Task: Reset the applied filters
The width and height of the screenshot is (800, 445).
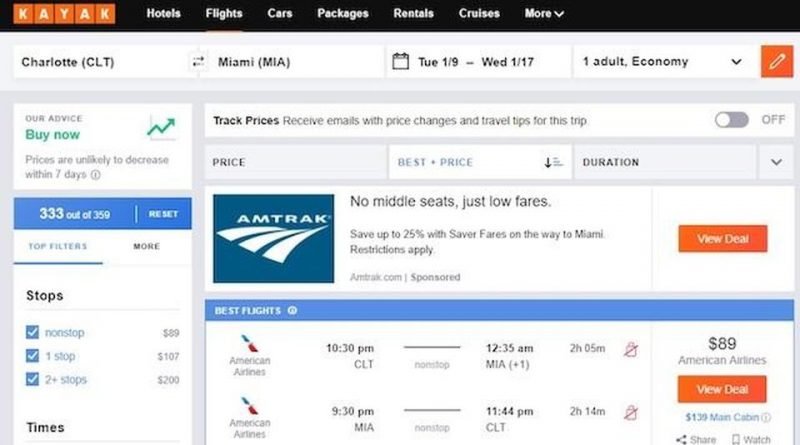Action: [x=163, y=214]
